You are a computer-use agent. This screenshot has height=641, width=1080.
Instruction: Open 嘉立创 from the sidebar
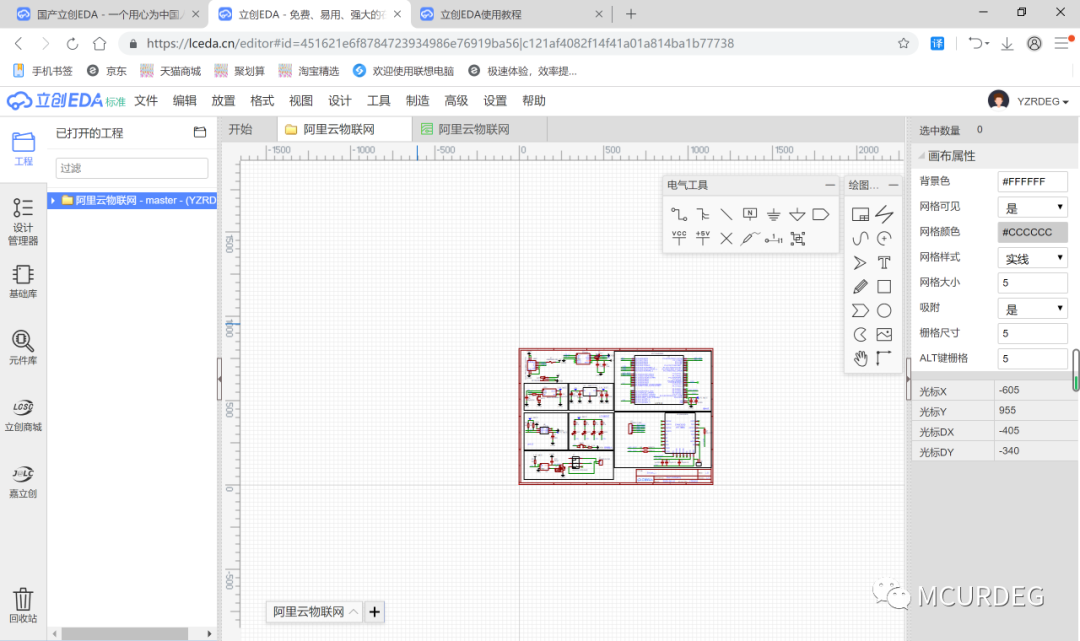click(23, 481)
